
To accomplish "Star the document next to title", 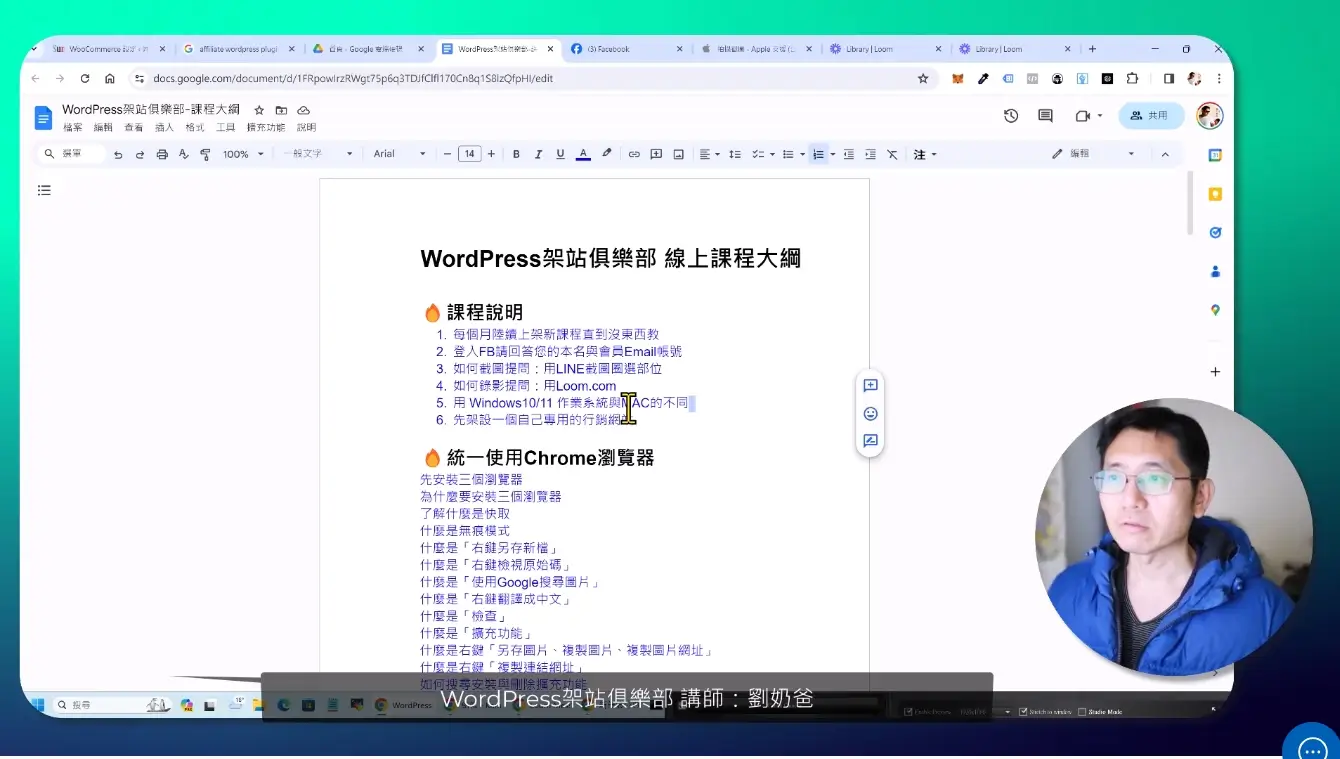I will (x=259, y=110).
